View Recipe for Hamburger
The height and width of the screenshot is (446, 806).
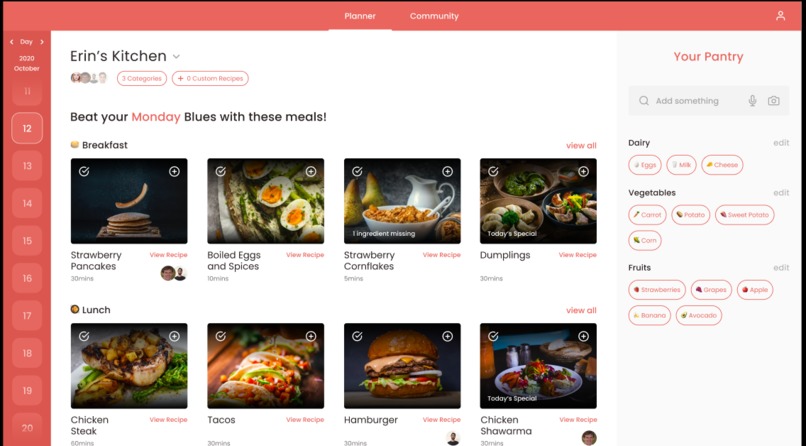[442, 420]
